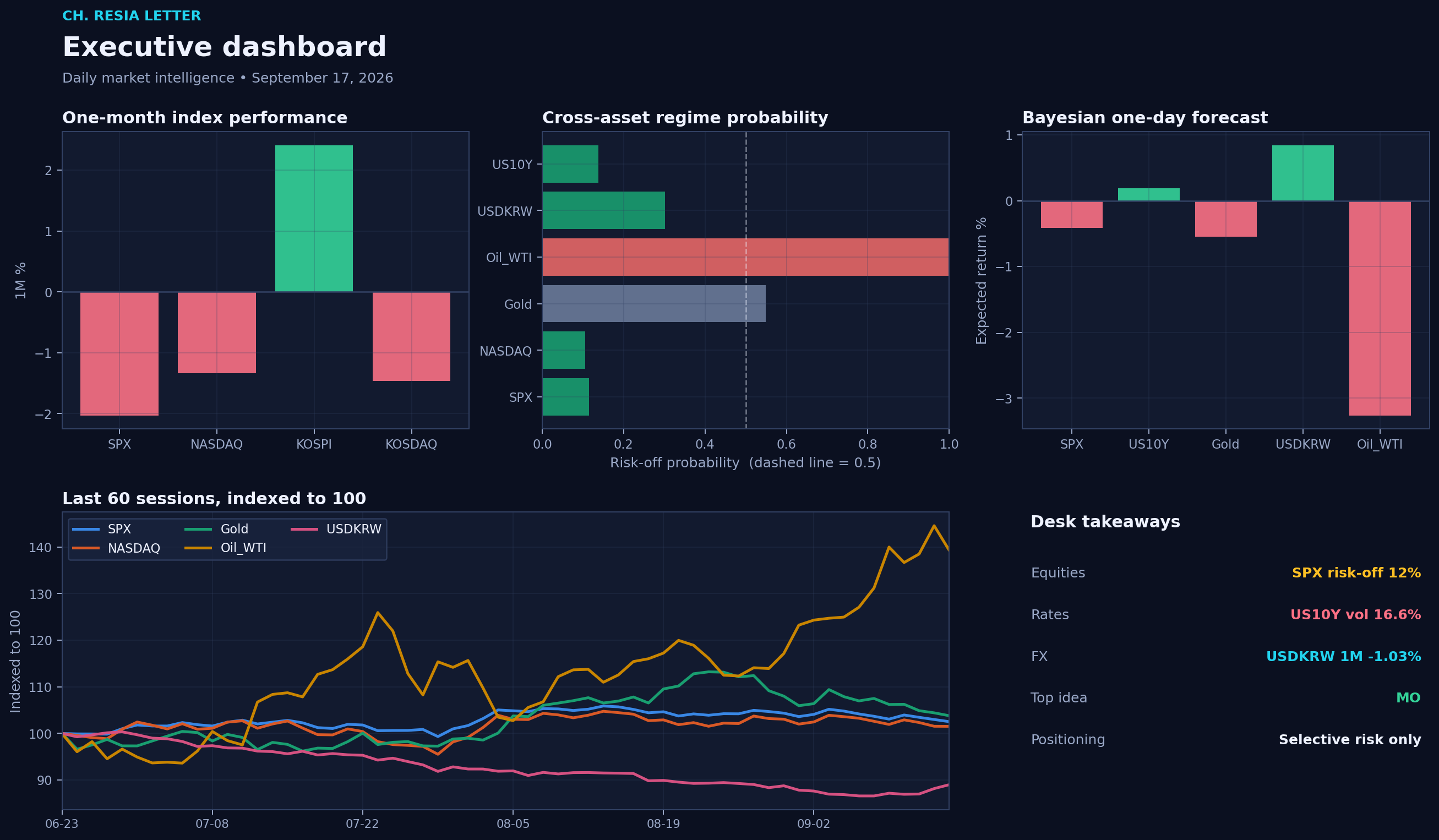Click the KOSPI x-axis label
The height and width of the screenshot is (840, 1439).
[x=314, y=444]
